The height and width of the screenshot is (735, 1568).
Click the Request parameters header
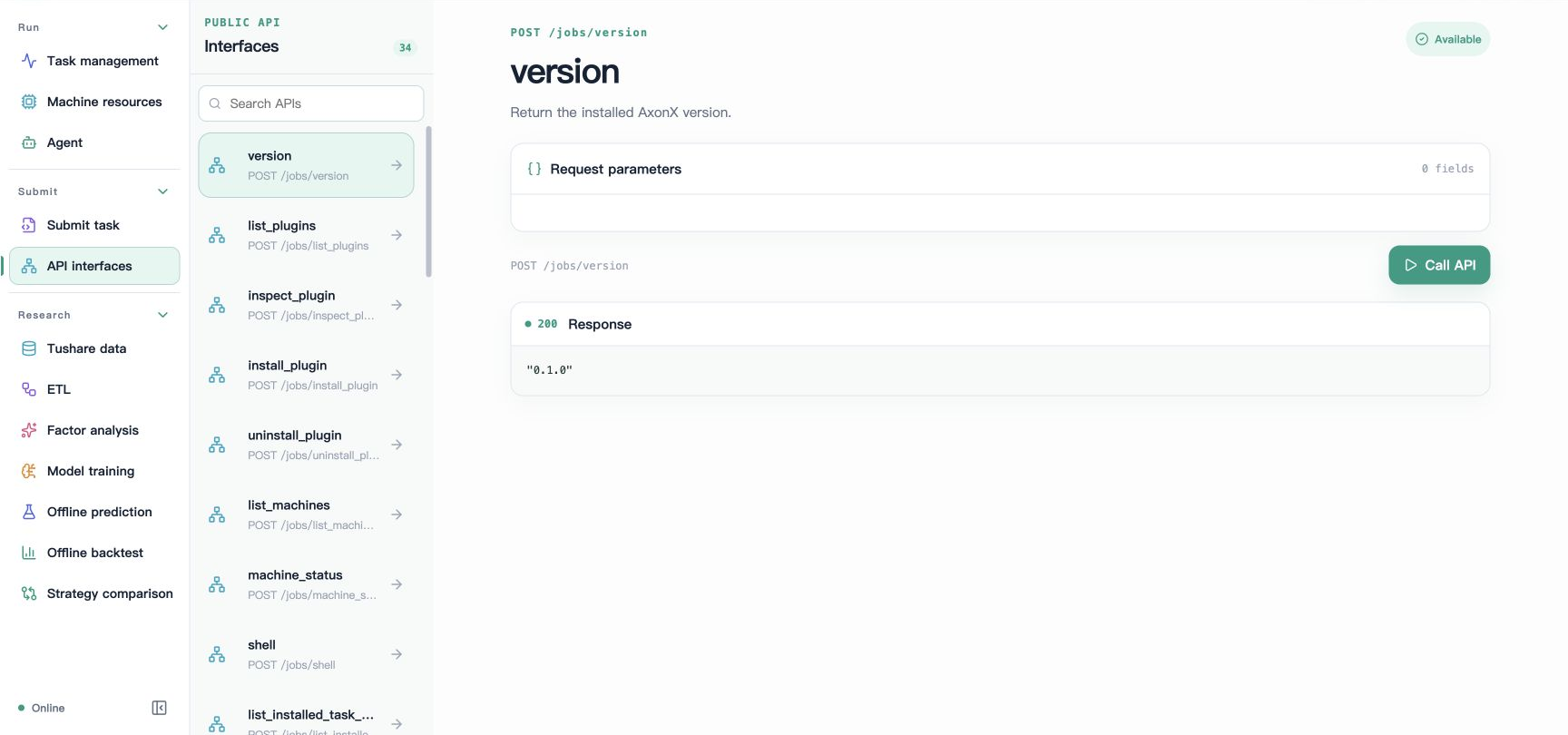click(1000, 169)
